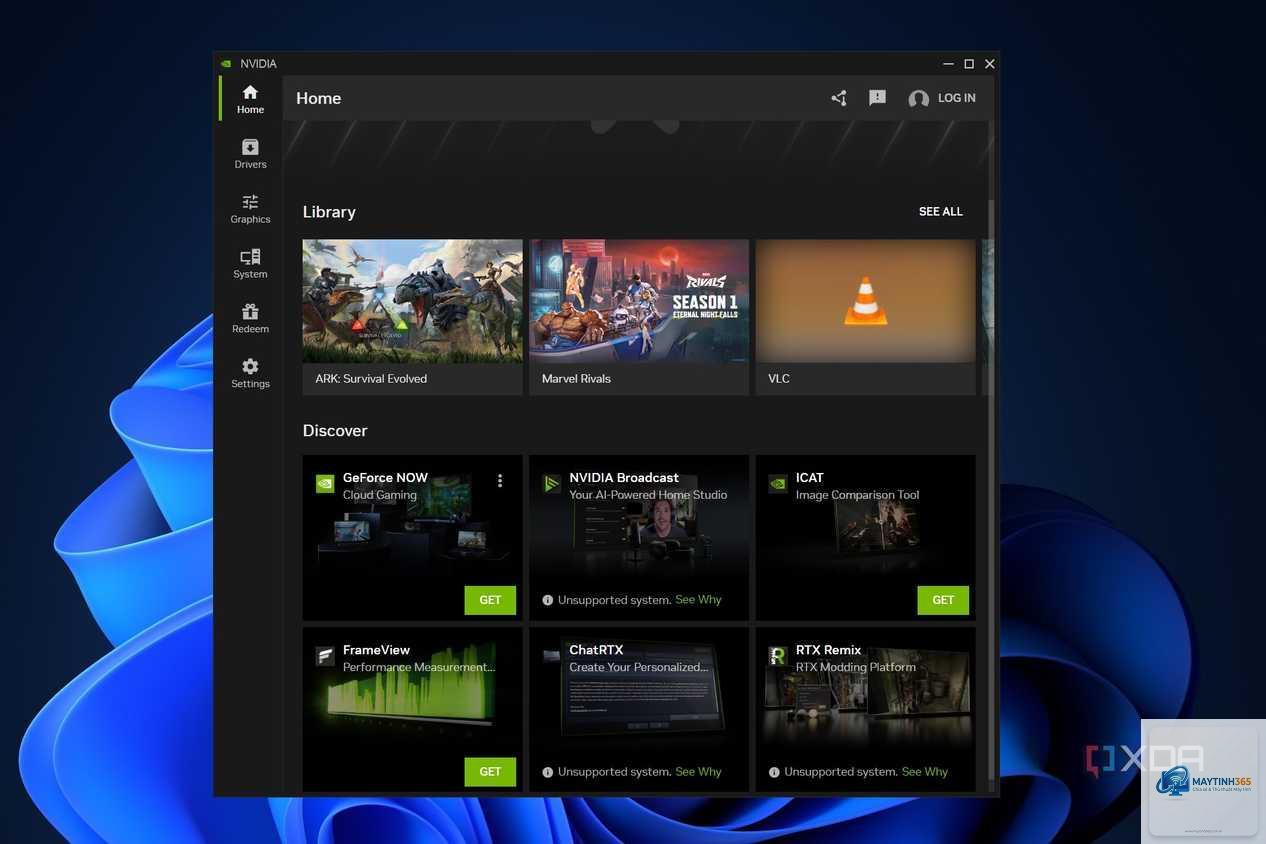
Task: Open ARK: Survival Evolved game thumbnail
Action: pyautogui.click(x=412, y=301)
